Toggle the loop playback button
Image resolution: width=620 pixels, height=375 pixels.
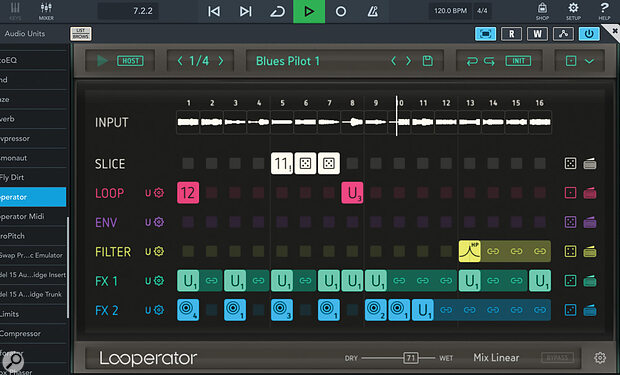pyautogui.click(x=277, y=11)
